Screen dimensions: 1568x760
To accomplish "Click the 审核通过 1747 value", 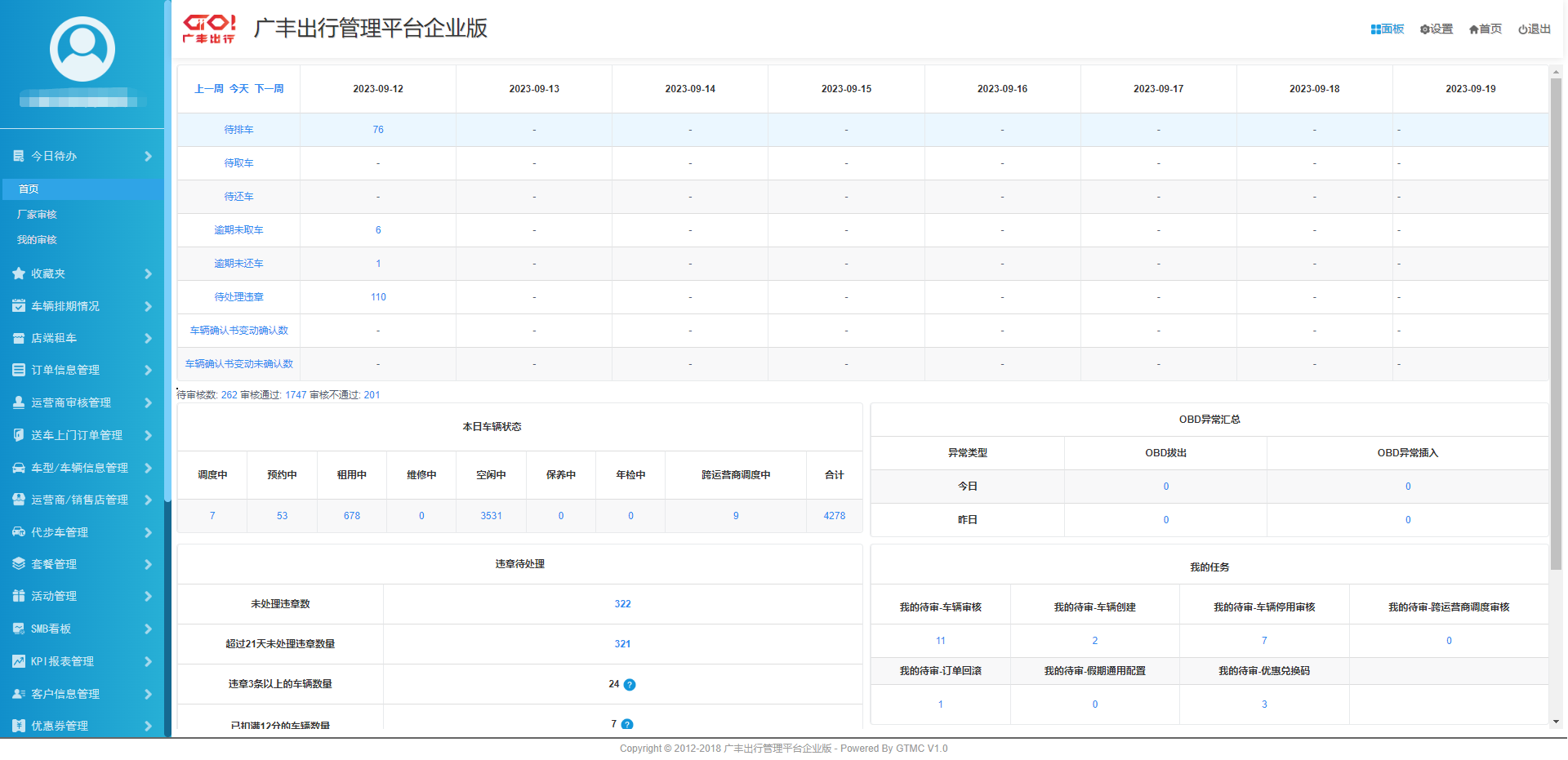I will point(296,395).
